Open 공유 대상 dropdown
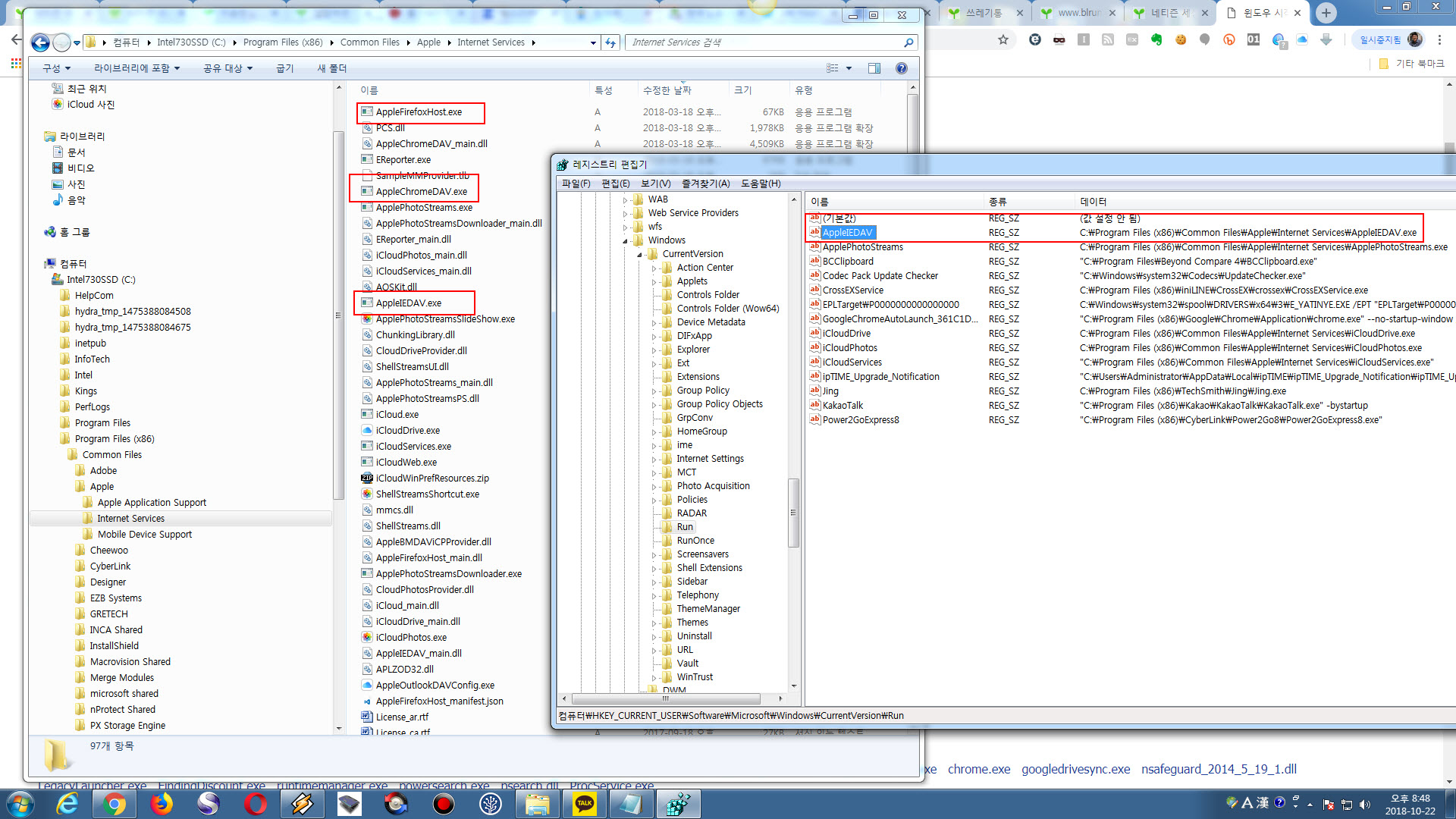This screenshot has width=1456, height=819. (227, 68)
